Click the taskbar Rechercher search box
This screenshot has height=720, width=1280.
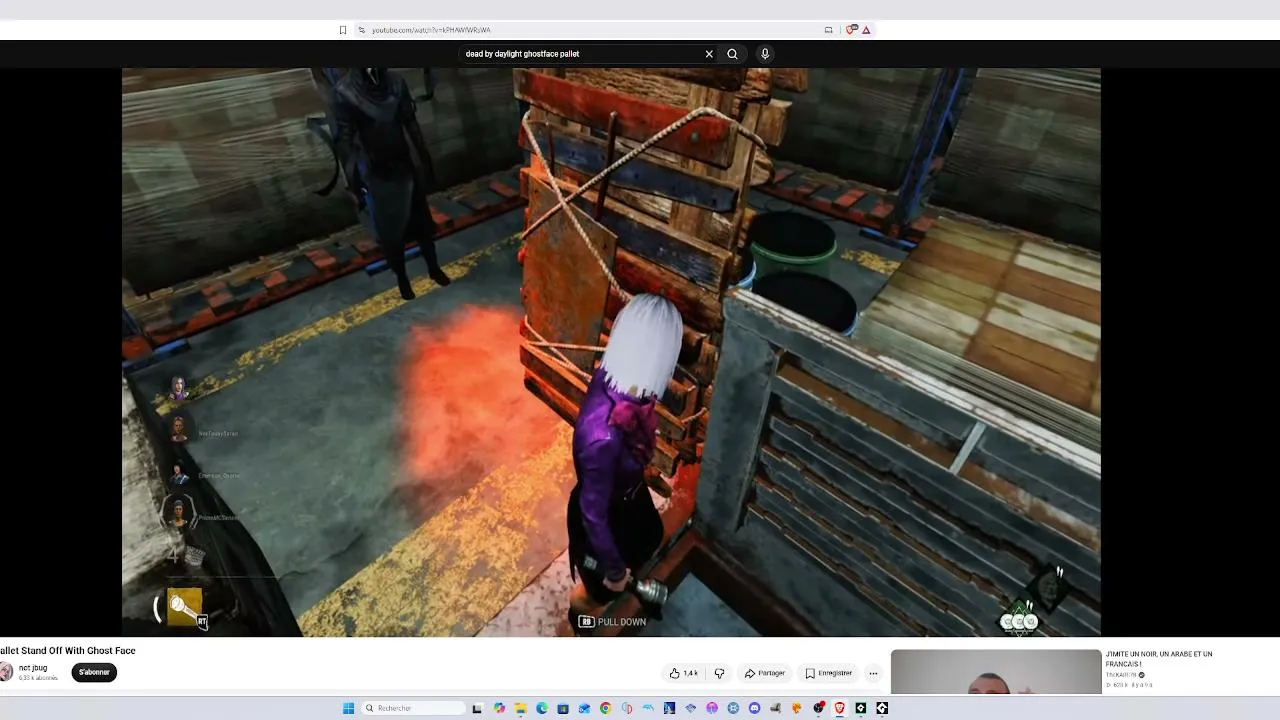[414, 708]
